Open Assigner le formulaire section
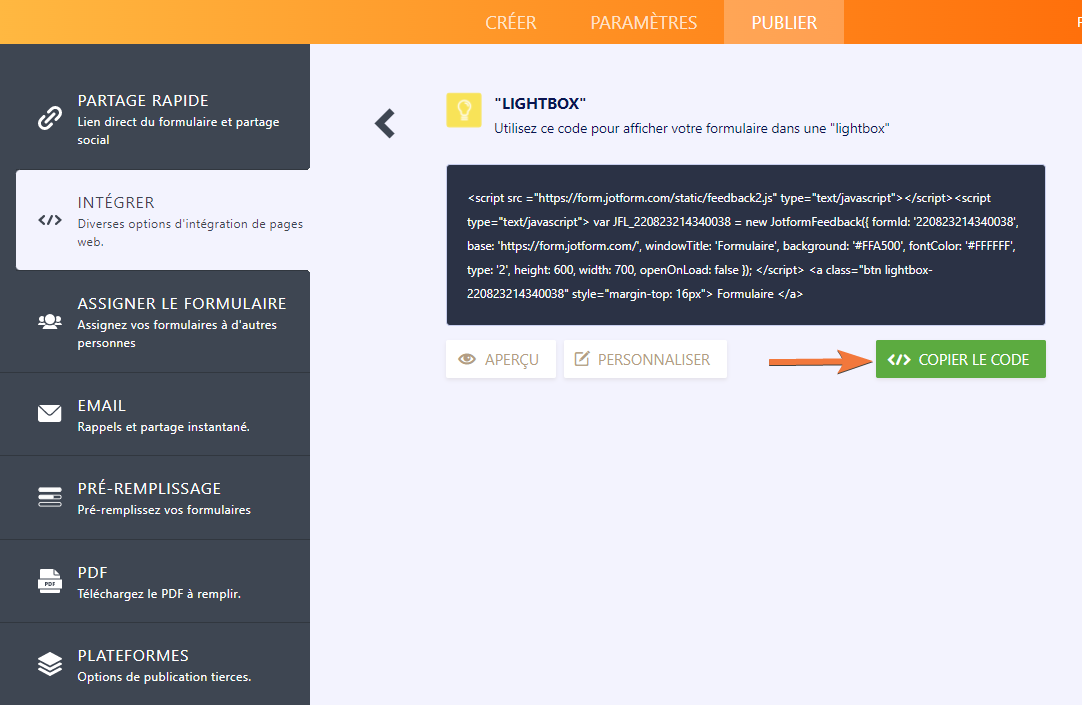The height and width of the screenshot is (705, 1082). (x=155, y=321)
